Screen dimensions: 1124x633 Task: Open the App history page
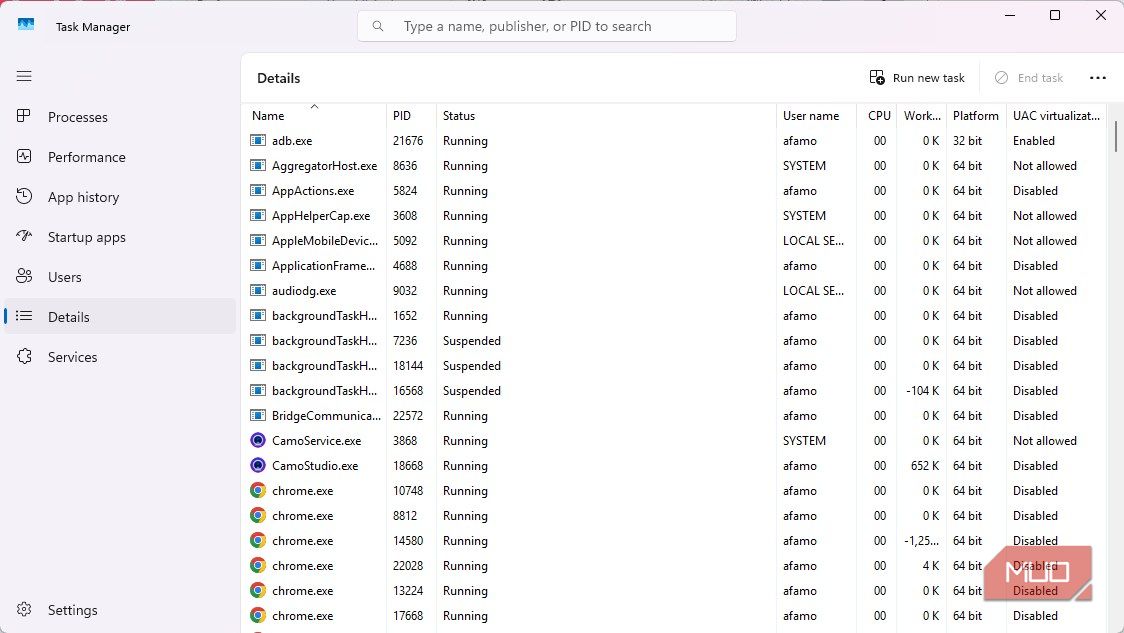(x=120, y=197)
